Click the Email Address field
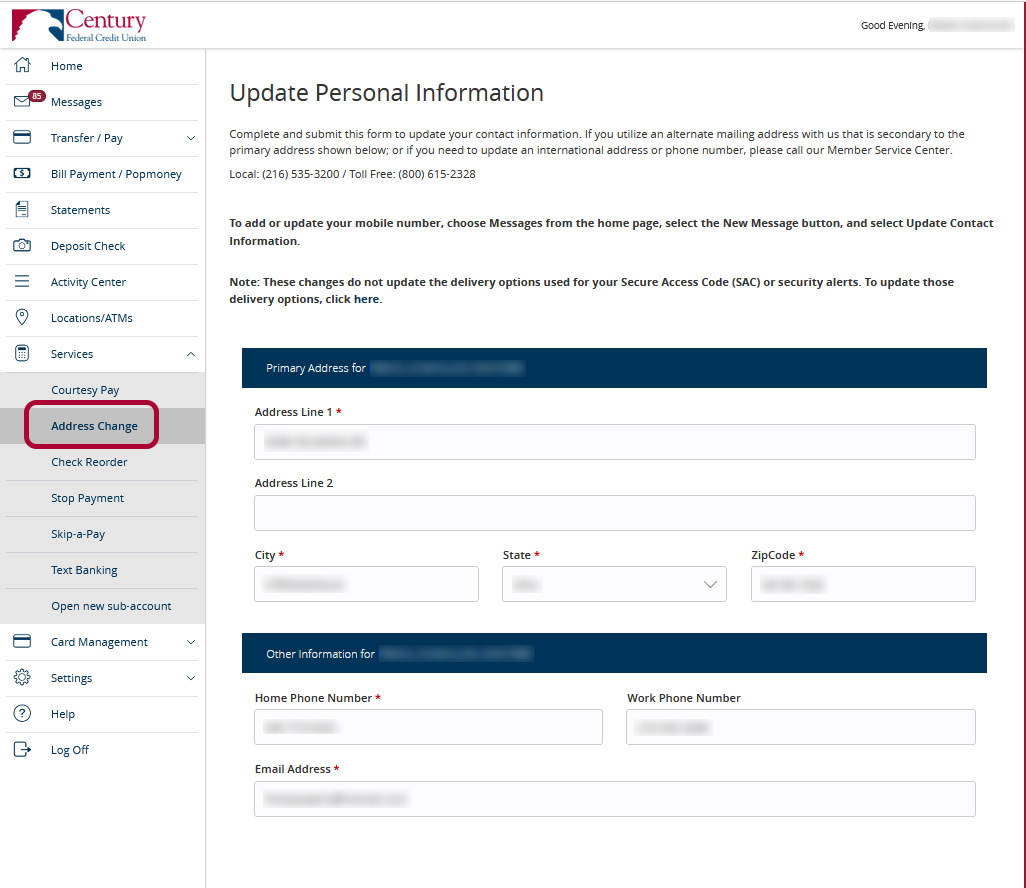1026x888 pixels. (x=614, y=798)
